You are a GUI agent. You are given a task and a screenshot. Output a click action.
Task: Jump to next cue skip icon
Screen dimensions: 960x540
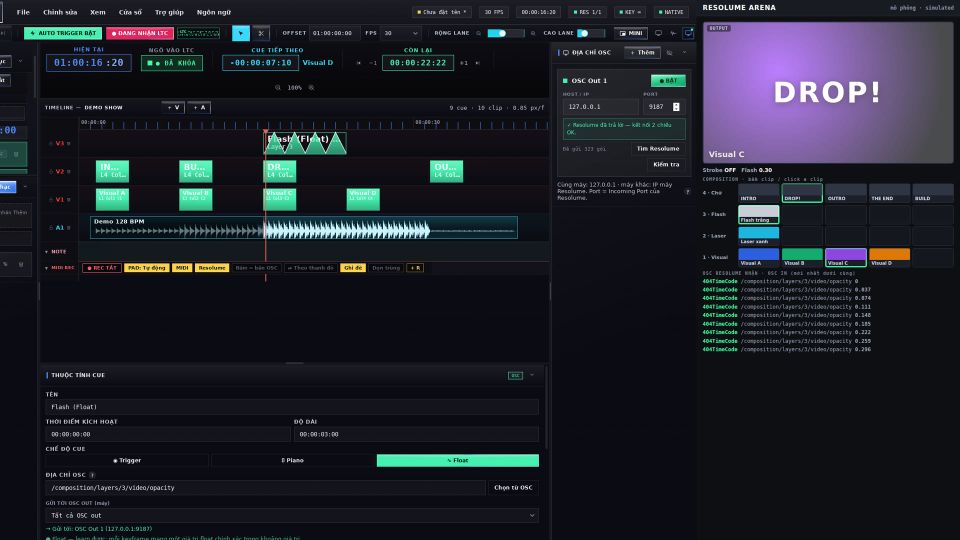coord(478,62)
